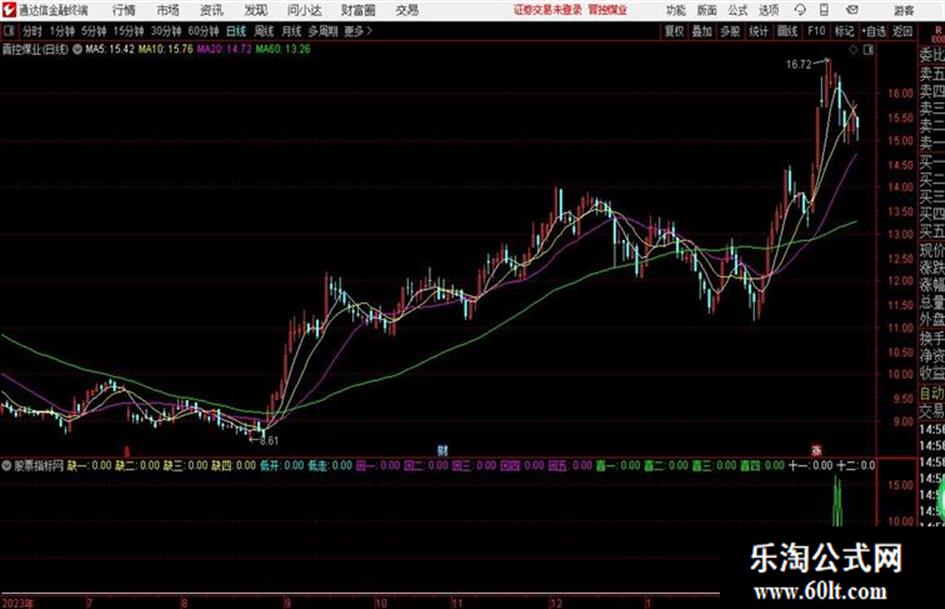The width and height of the screenshot is (945, 609).
Task: Open the 行情 menu
Action: pyautogui.click(x=124, y=10)
